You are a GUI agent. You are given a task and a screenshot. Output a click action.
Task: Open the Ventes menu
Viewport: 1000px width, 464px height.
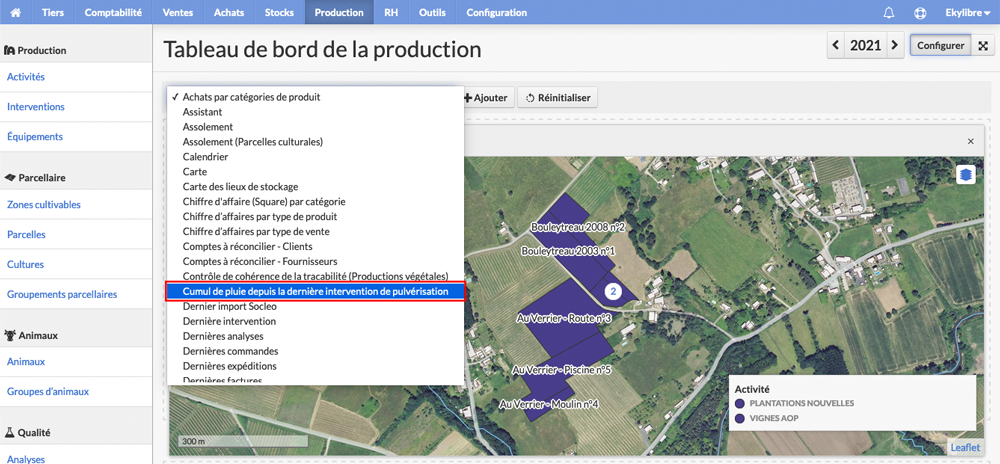tap(178, 12)
